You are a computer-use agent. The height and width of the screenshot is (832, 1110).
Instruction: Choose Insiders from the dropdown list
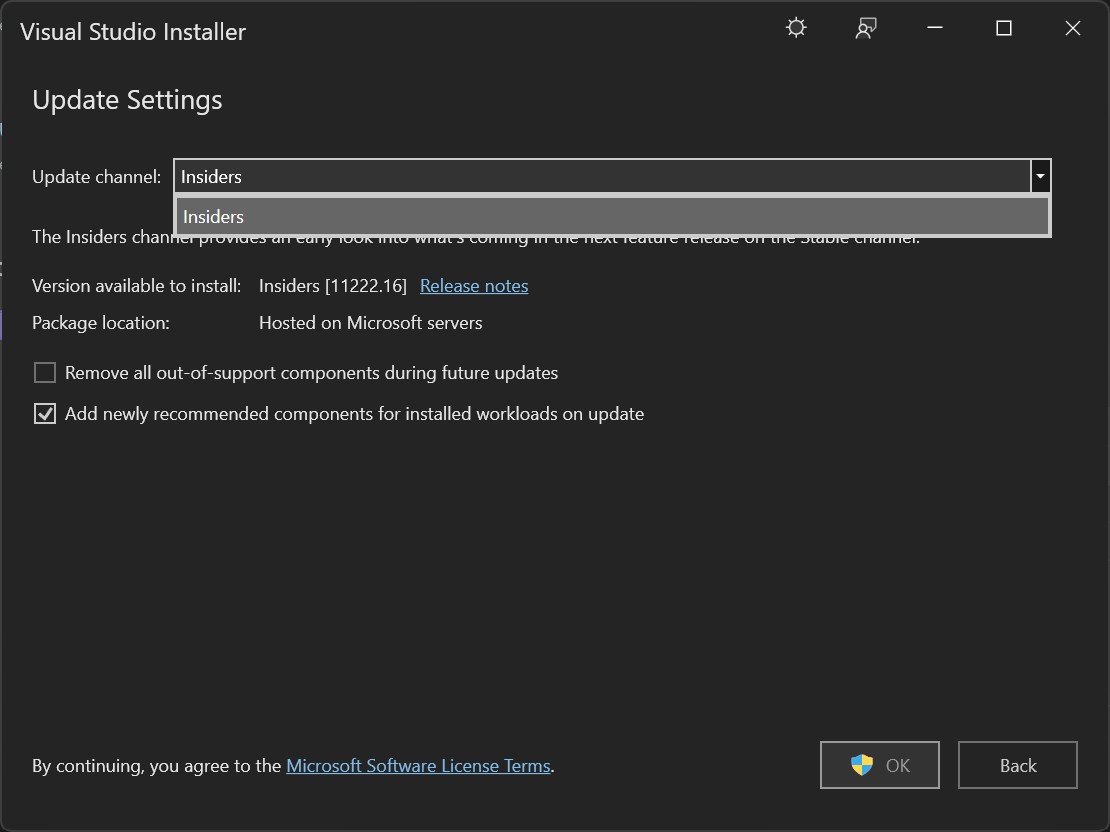click(612, 216)
